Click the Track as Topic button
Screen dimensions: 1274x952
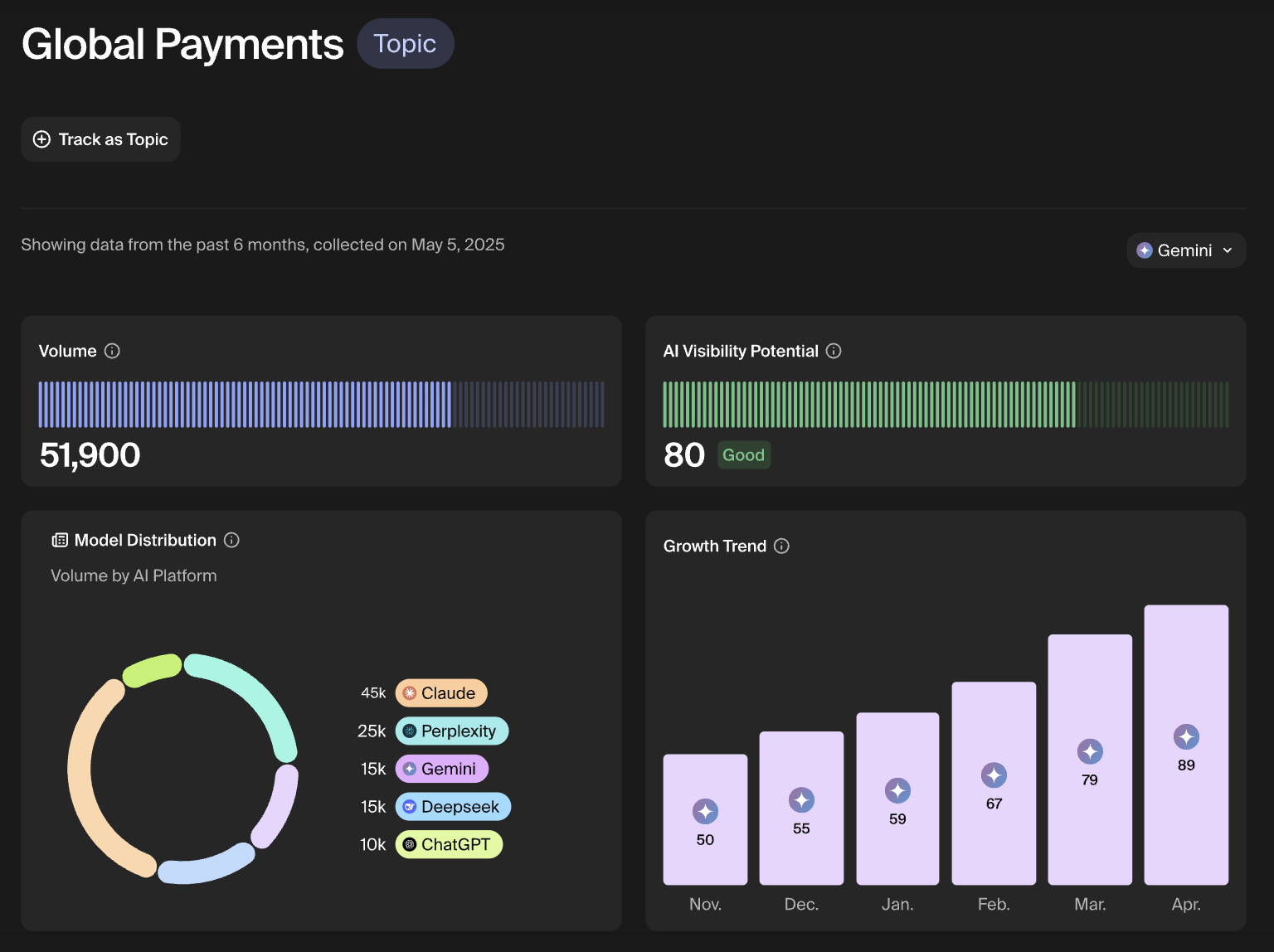click(x=100, y=139)
